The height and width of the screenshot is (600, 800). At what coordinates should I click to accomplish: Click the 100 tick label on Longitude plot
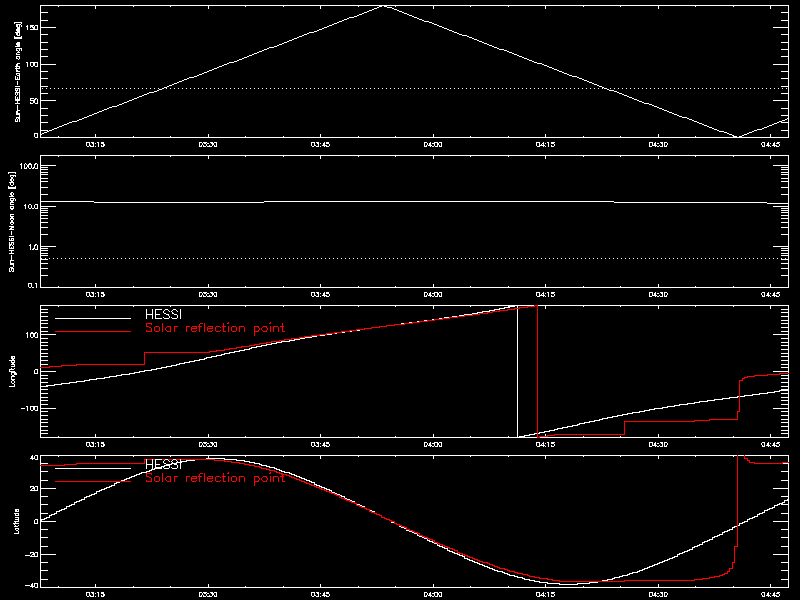coord(33,335)
